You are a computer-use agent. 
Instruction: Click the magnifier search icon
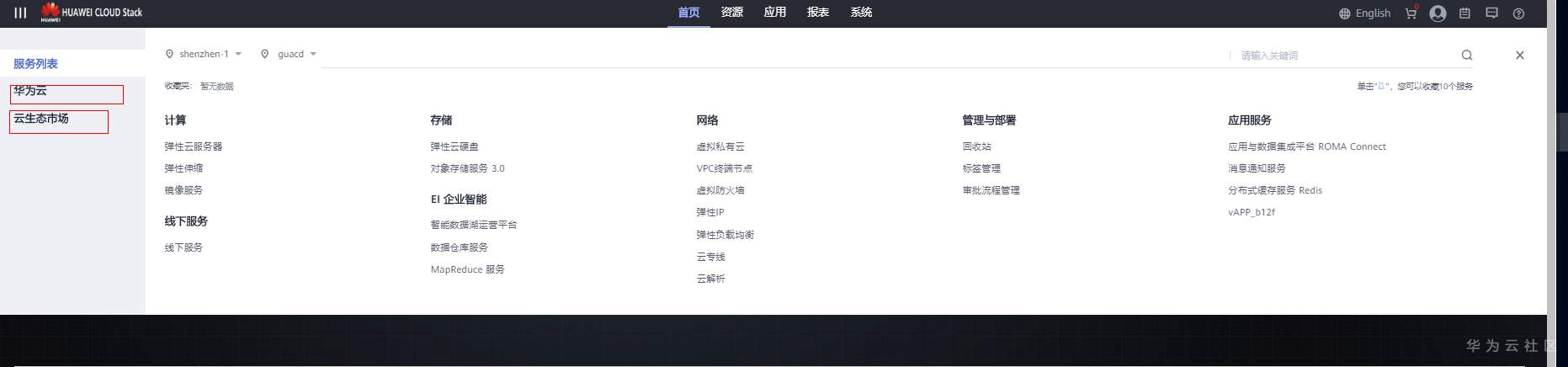[x=1467, y=55]
